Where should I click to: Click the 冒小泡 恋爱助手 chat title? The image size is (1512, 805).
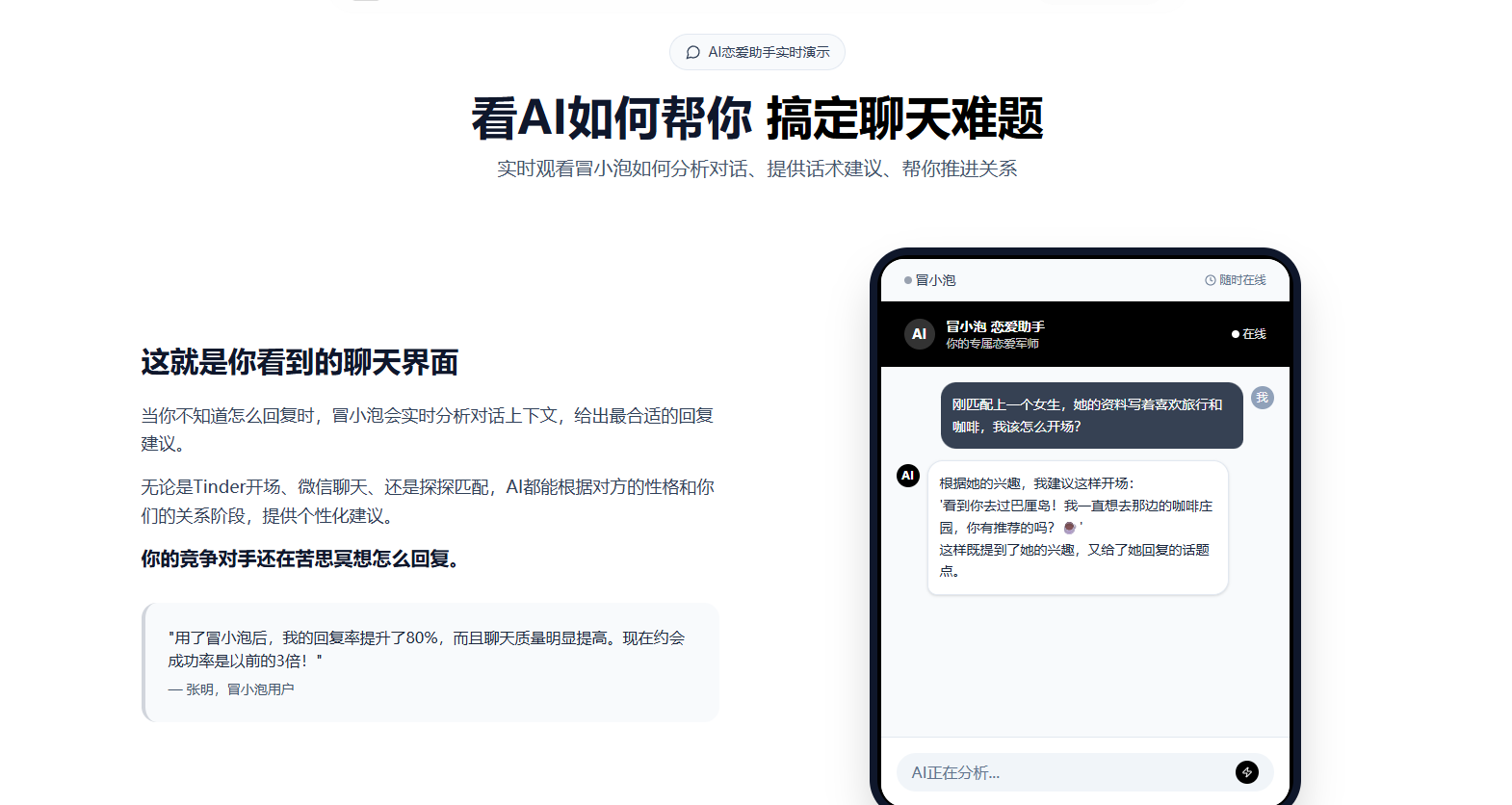click(995, 326)
